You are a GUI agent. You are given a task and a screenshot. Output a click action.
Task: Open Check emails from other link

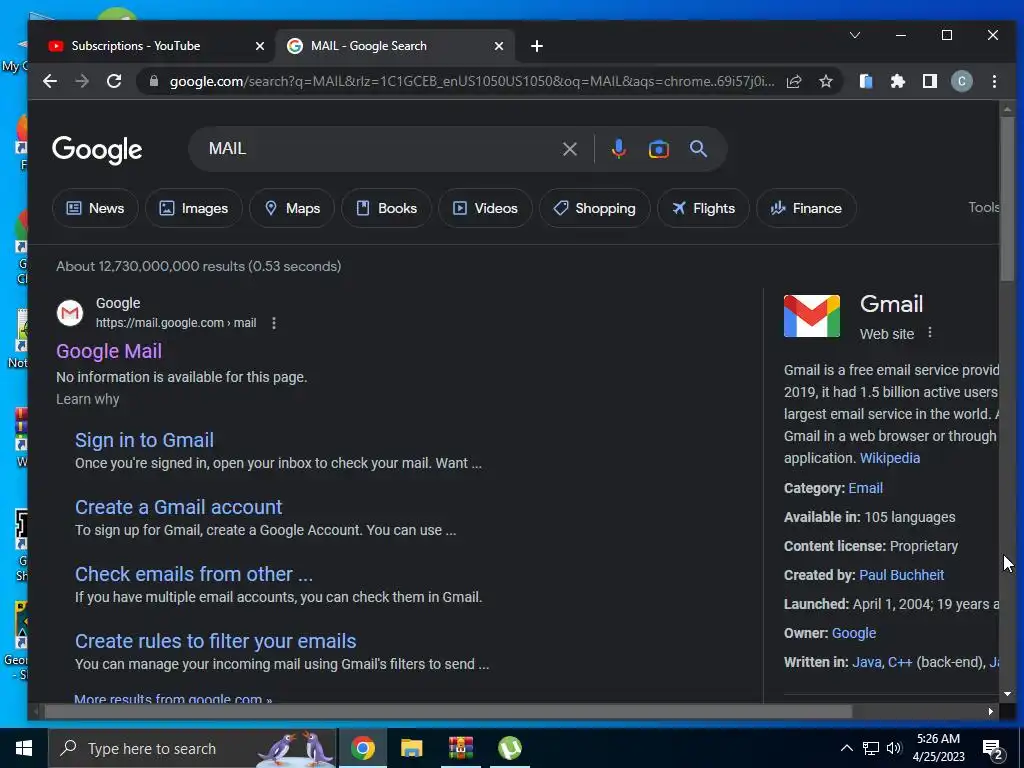coord(194,574)
